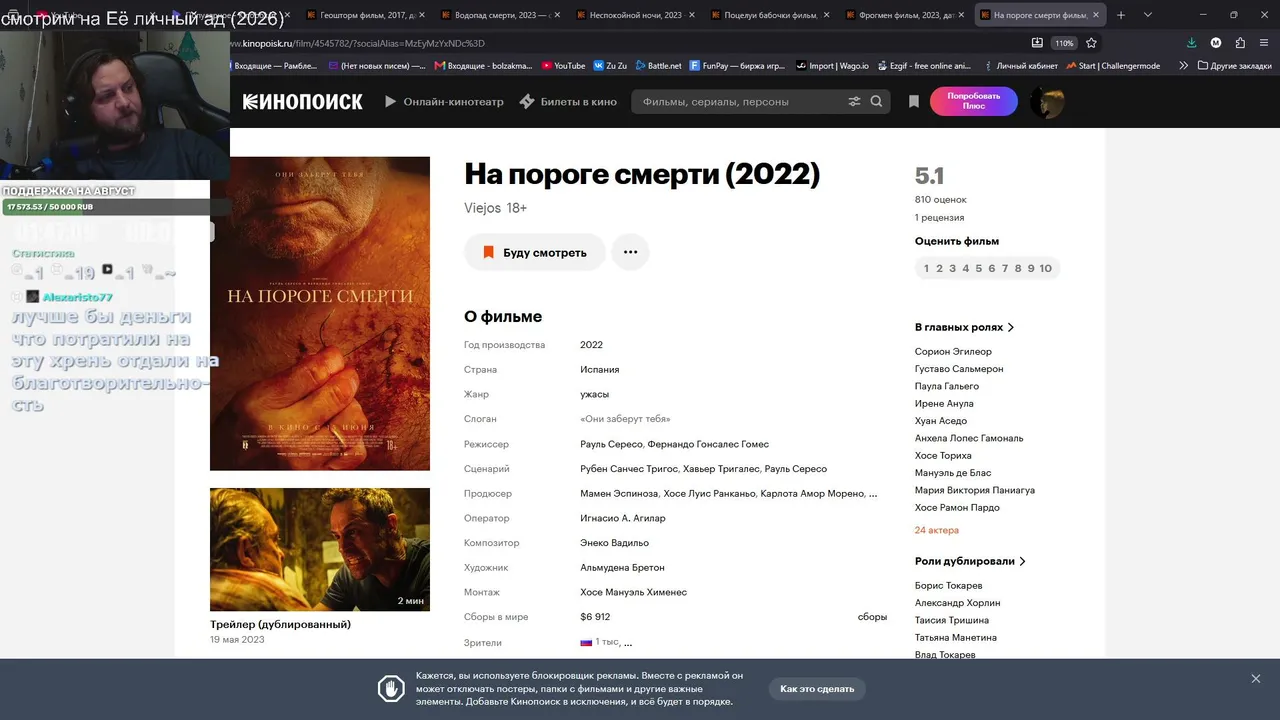Open the YouTube bookmark
Screen dimensions: 1280x720
563,66
